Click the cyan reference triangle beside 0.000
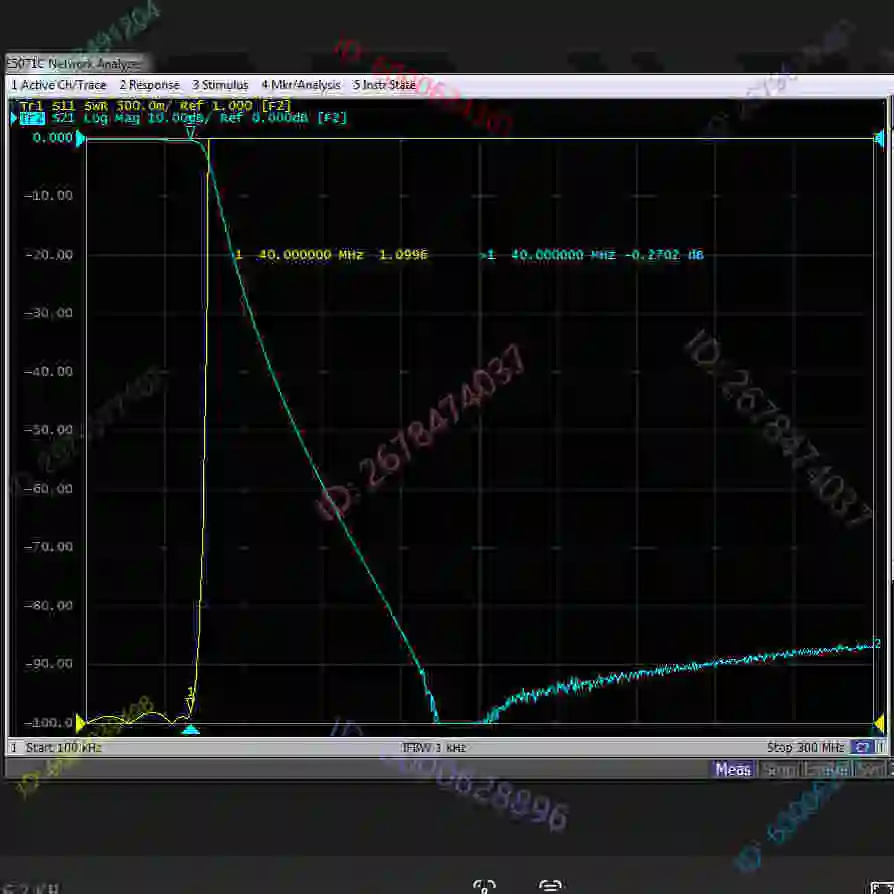The width and height of the screenshot is (894, 894). (x=80, y=138)
